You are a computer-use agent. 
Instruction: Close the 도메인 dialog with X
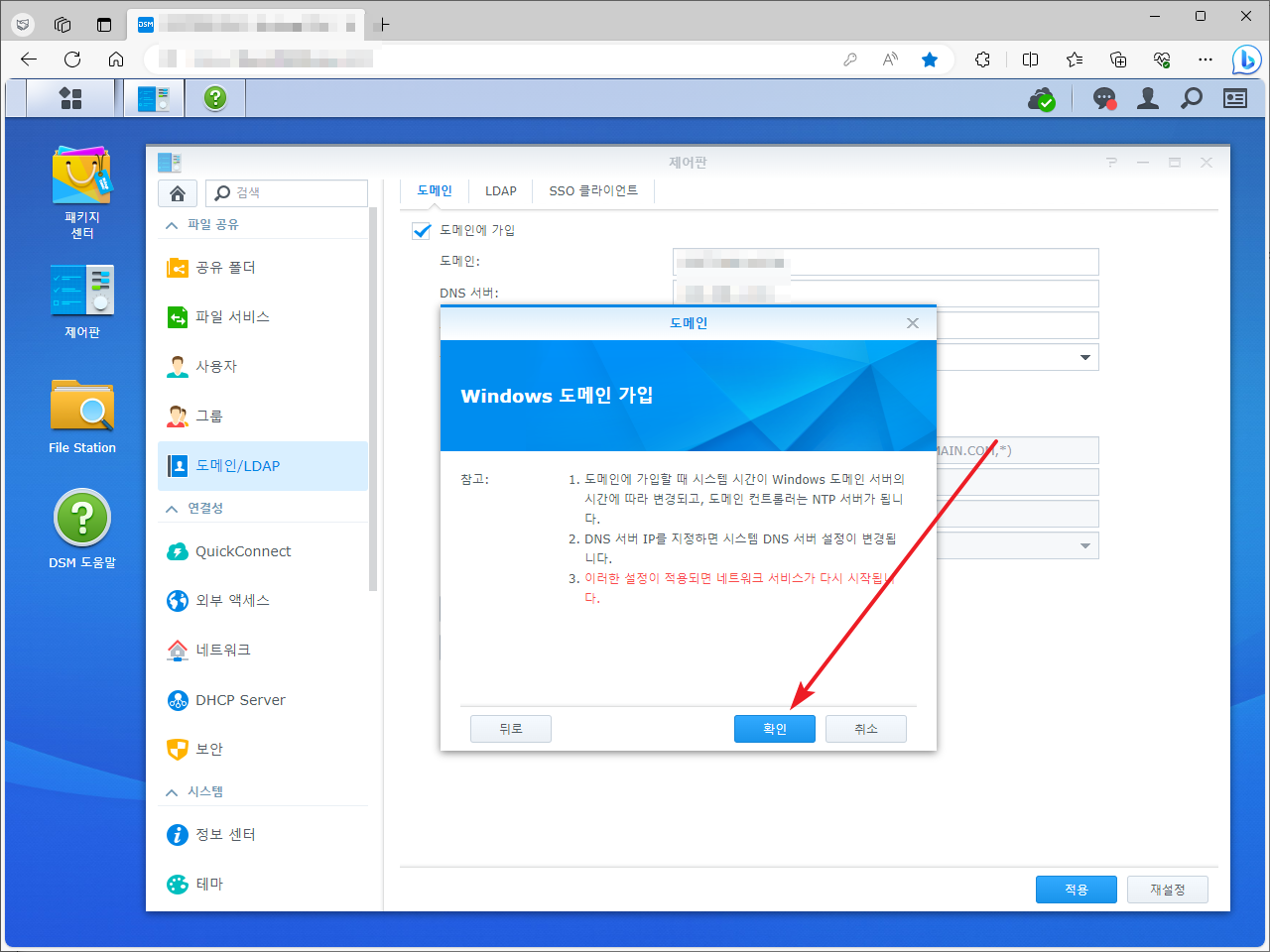(x=913, y=323)
